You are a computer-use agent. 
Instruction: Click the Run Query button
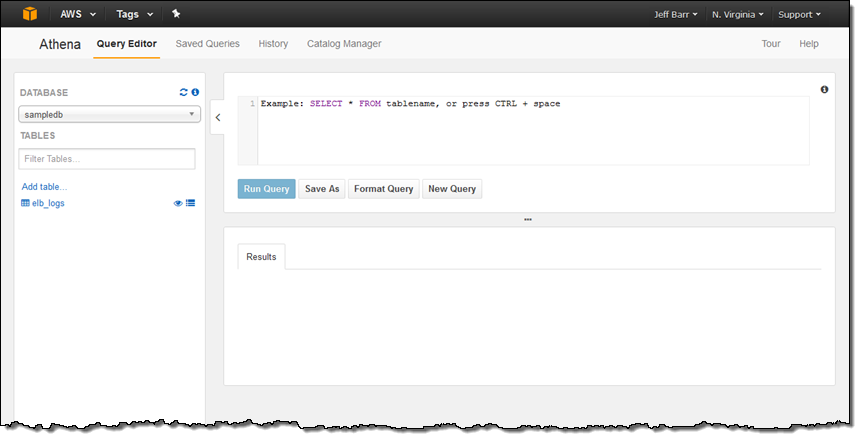pos(267,189)
